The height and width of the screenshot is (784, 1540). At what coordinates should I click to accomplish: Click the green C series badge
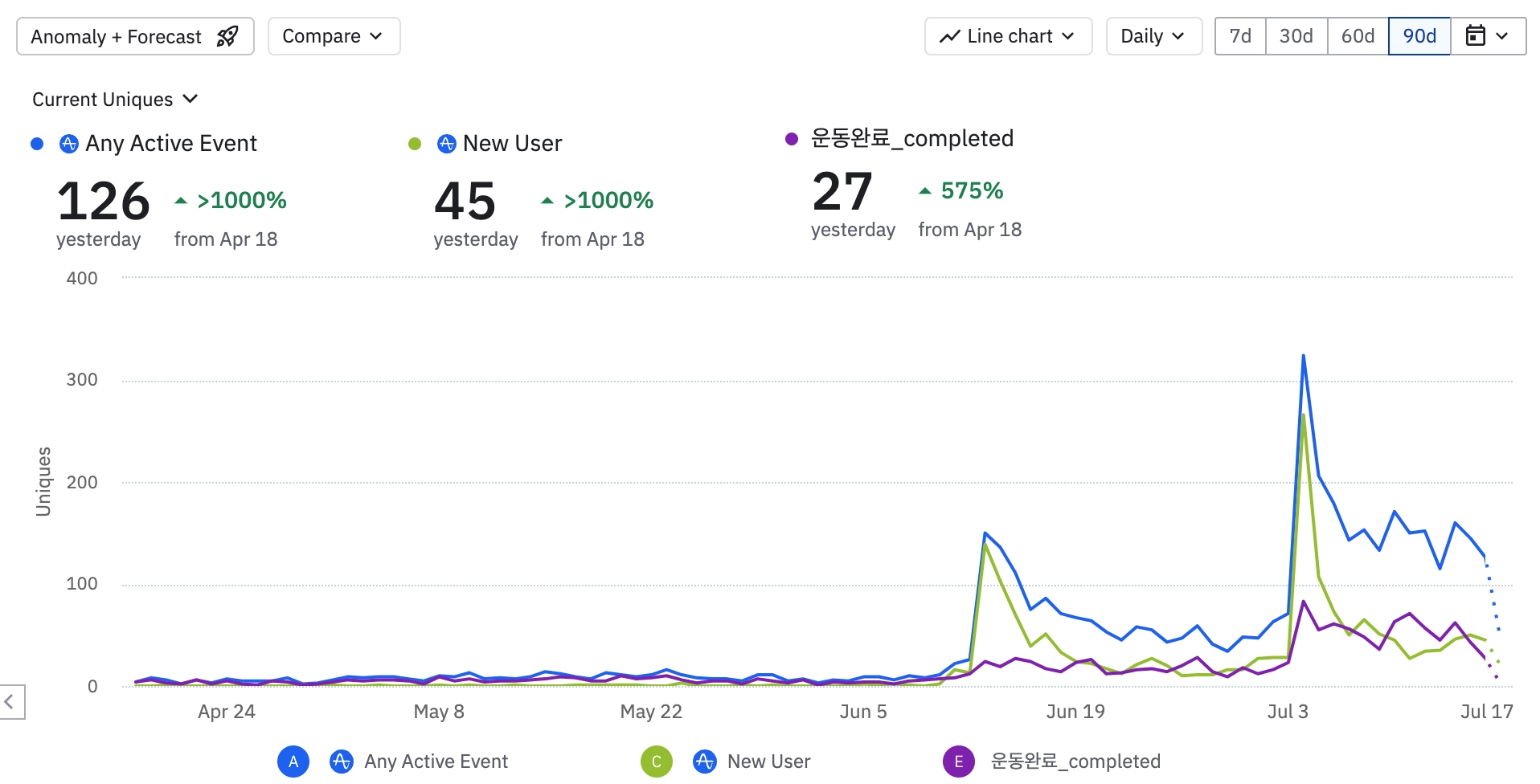pyautogui.click(x=657, y=762)
